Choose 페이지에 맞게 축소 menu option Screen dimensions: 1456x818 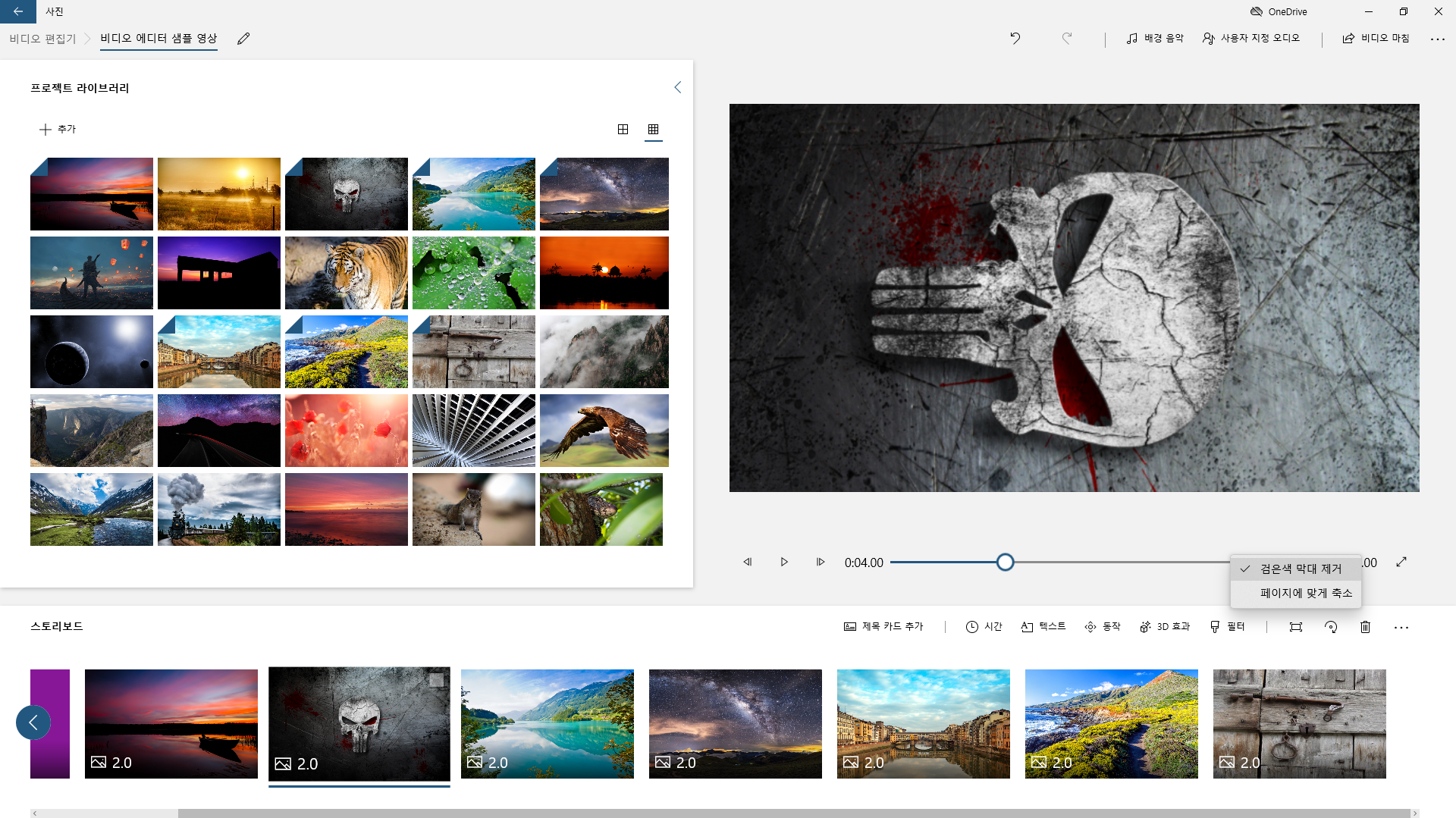[1295, 593]
